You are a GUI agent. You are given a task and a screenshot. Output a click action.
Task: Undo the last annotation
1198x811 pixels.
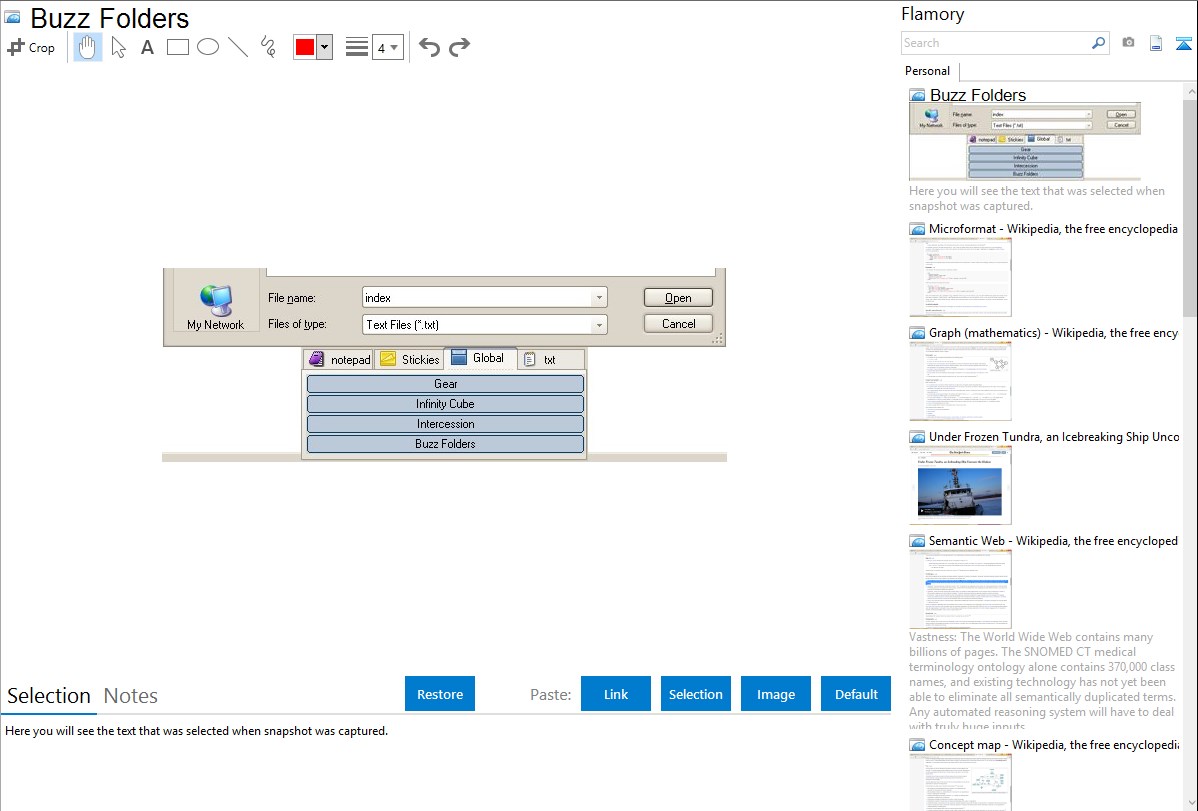429,47
